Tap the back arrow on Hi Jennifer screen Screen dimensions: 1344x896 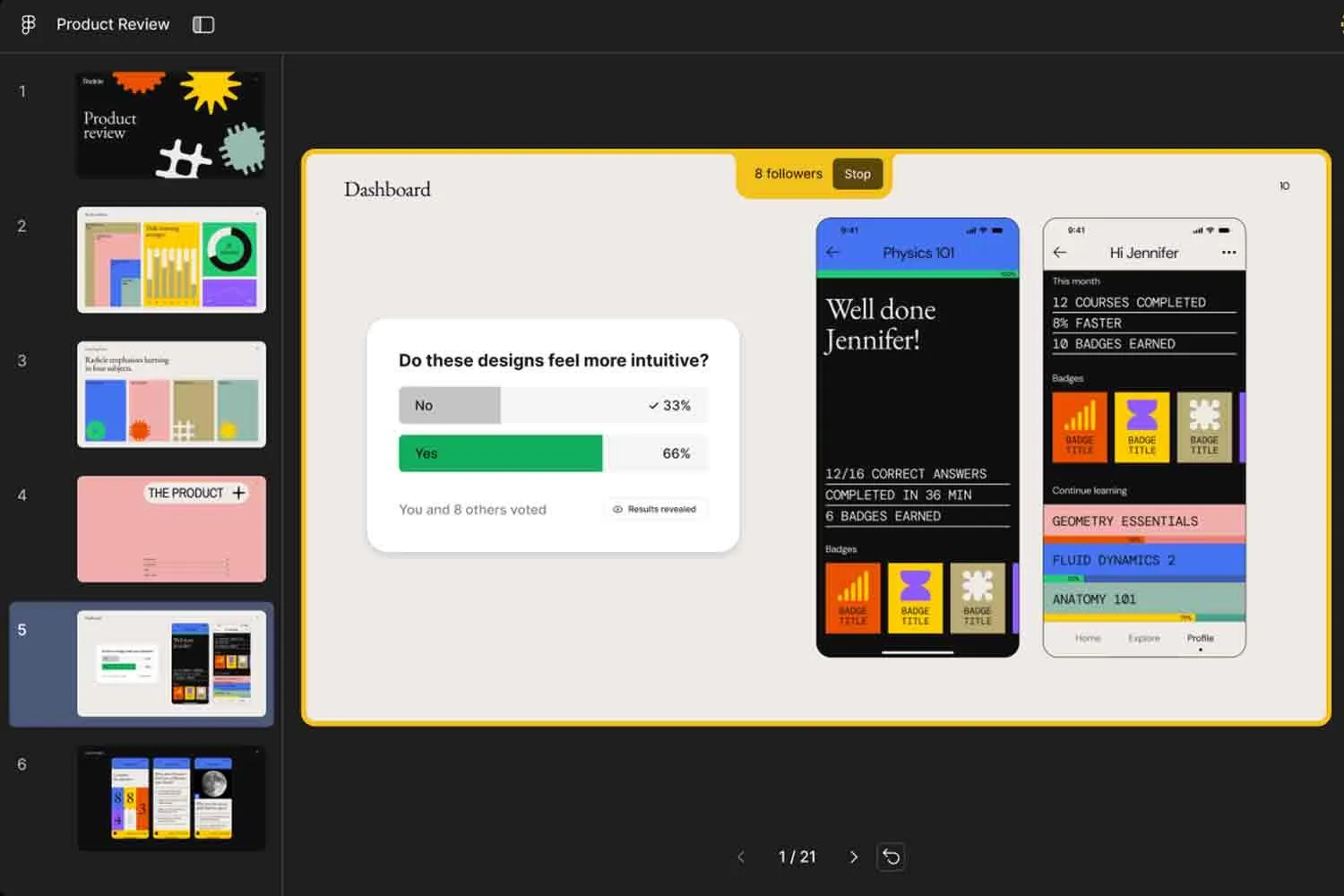[1060, 253]
